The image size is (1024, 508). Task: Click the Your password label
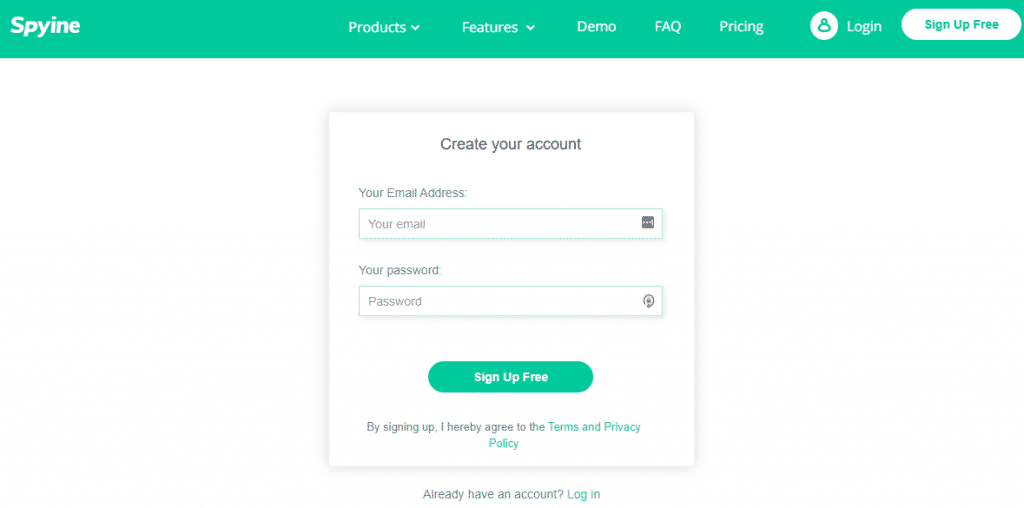click(x=400, y=270)
